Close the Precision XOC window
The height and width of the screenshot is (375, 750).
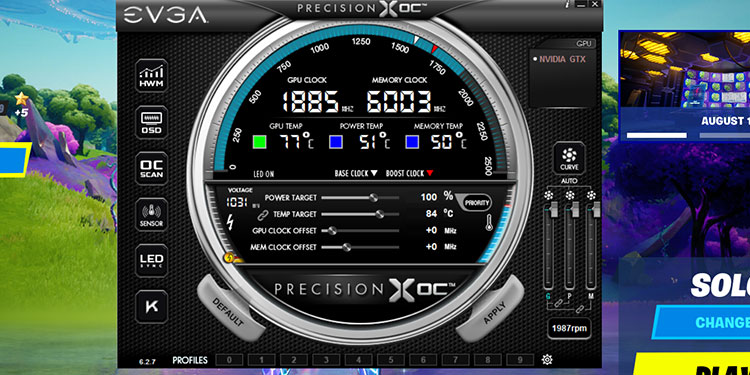(x=595, y=4)
